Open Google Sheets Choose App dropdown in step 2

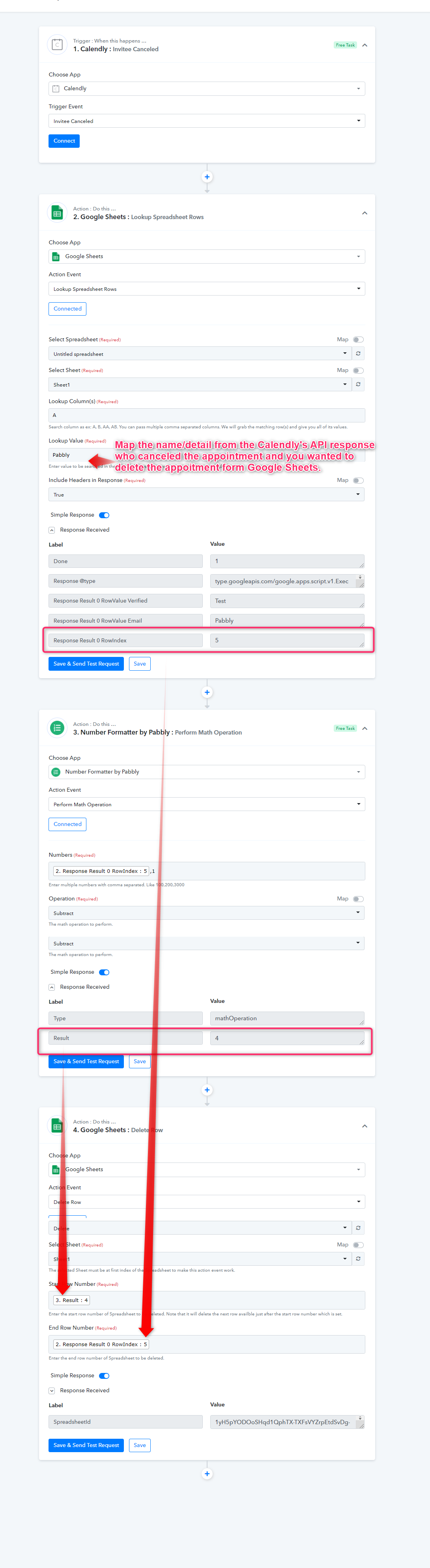[207, 257]
